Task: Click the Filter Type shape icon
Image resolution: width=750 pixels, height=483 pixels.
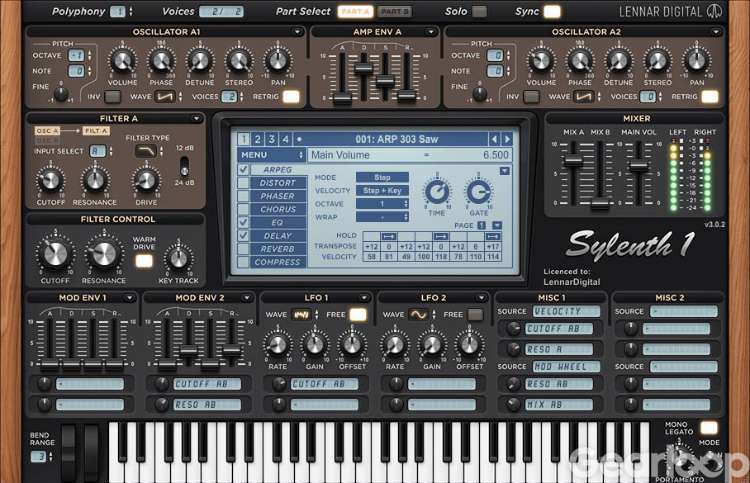Action: [x=147, y=151]
